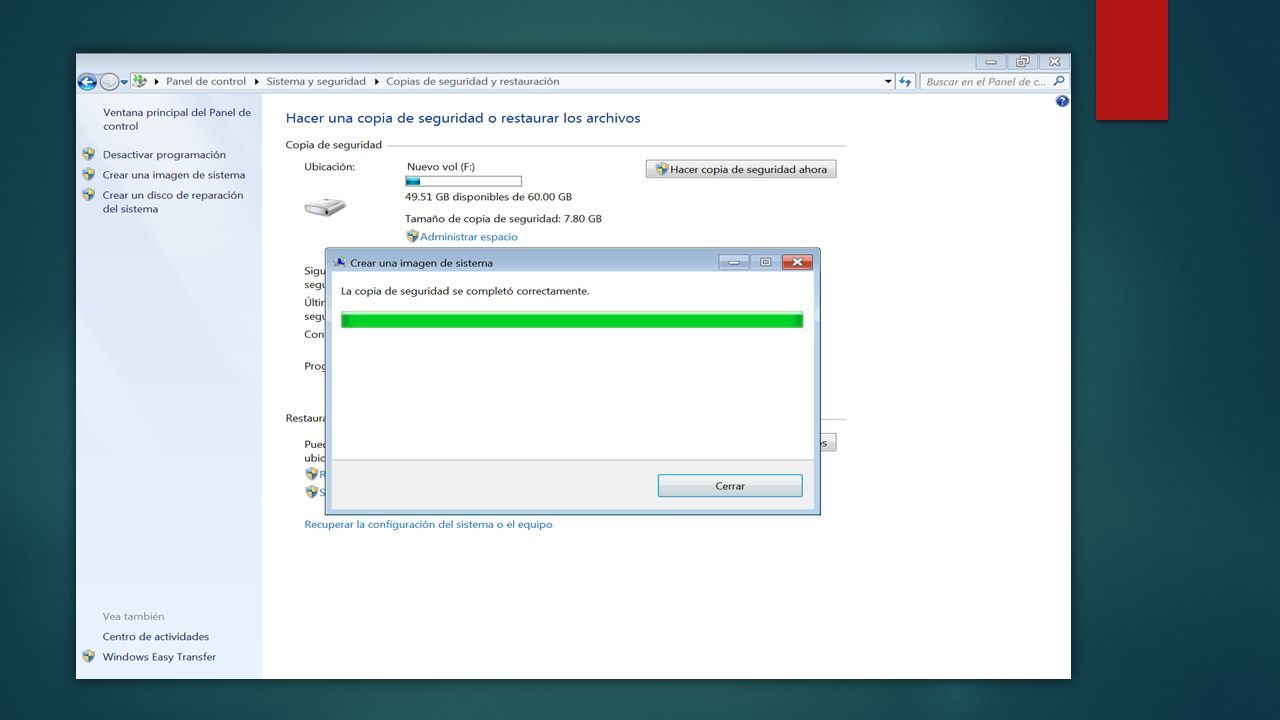The image size is (1280, 720).
Task: Open 'Crear un disco de reparación del sistema'
Action: pos(173,202)
